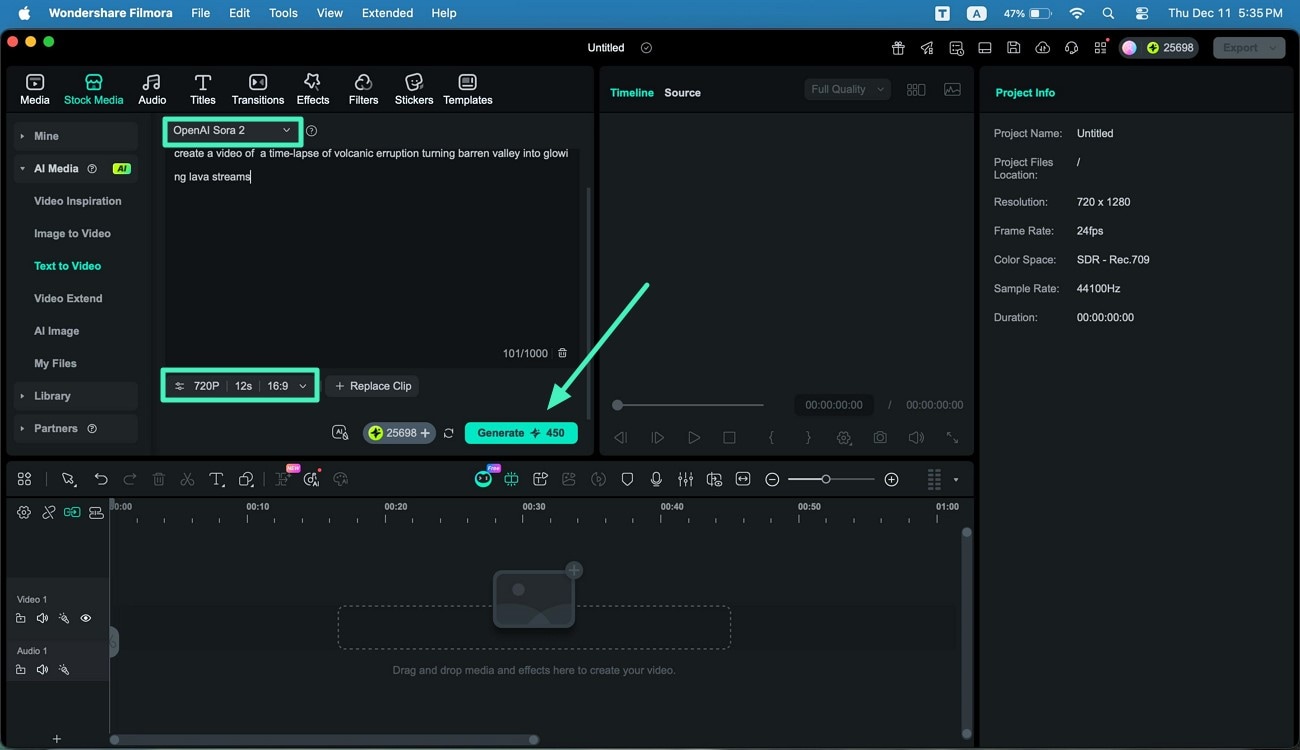Toggle the link/unlink clips icon
Image resolution: width=1300 pixels, height=750 pixels.
pyautogui.click(x=48, y=512)
